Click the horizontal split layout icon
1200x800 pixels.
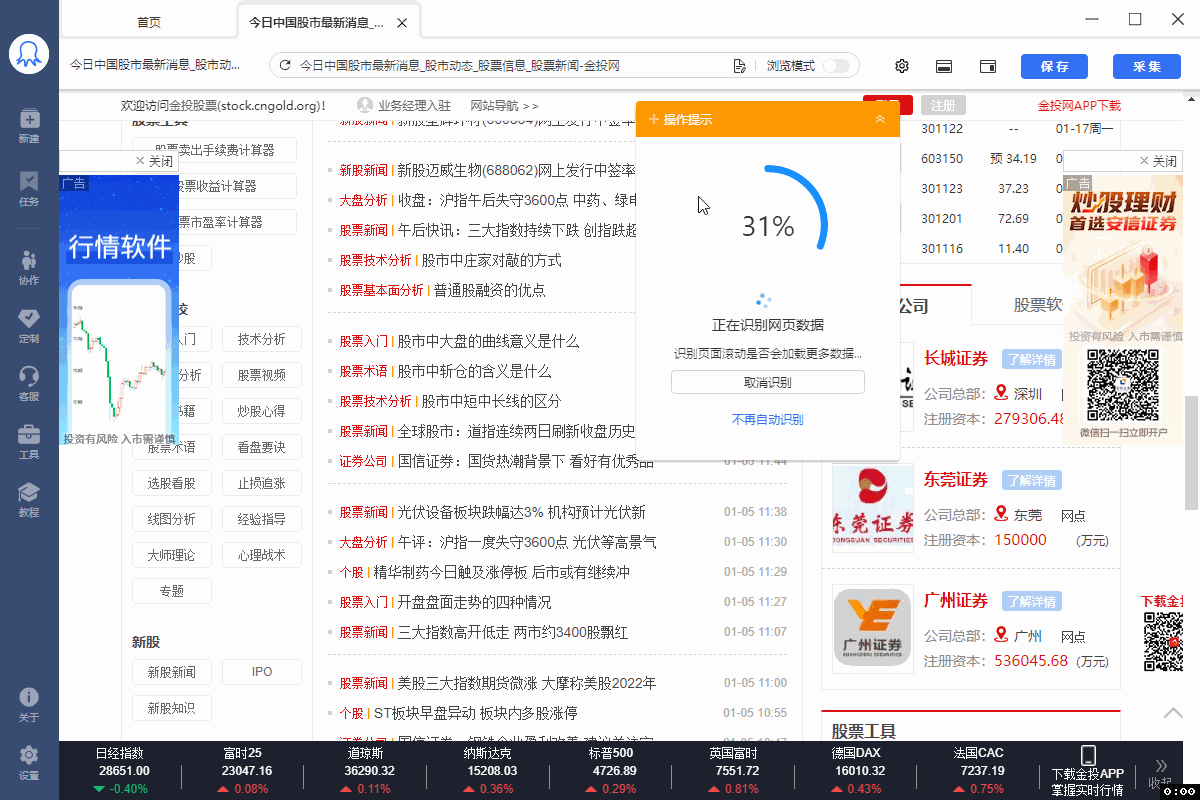click(943, 66)
